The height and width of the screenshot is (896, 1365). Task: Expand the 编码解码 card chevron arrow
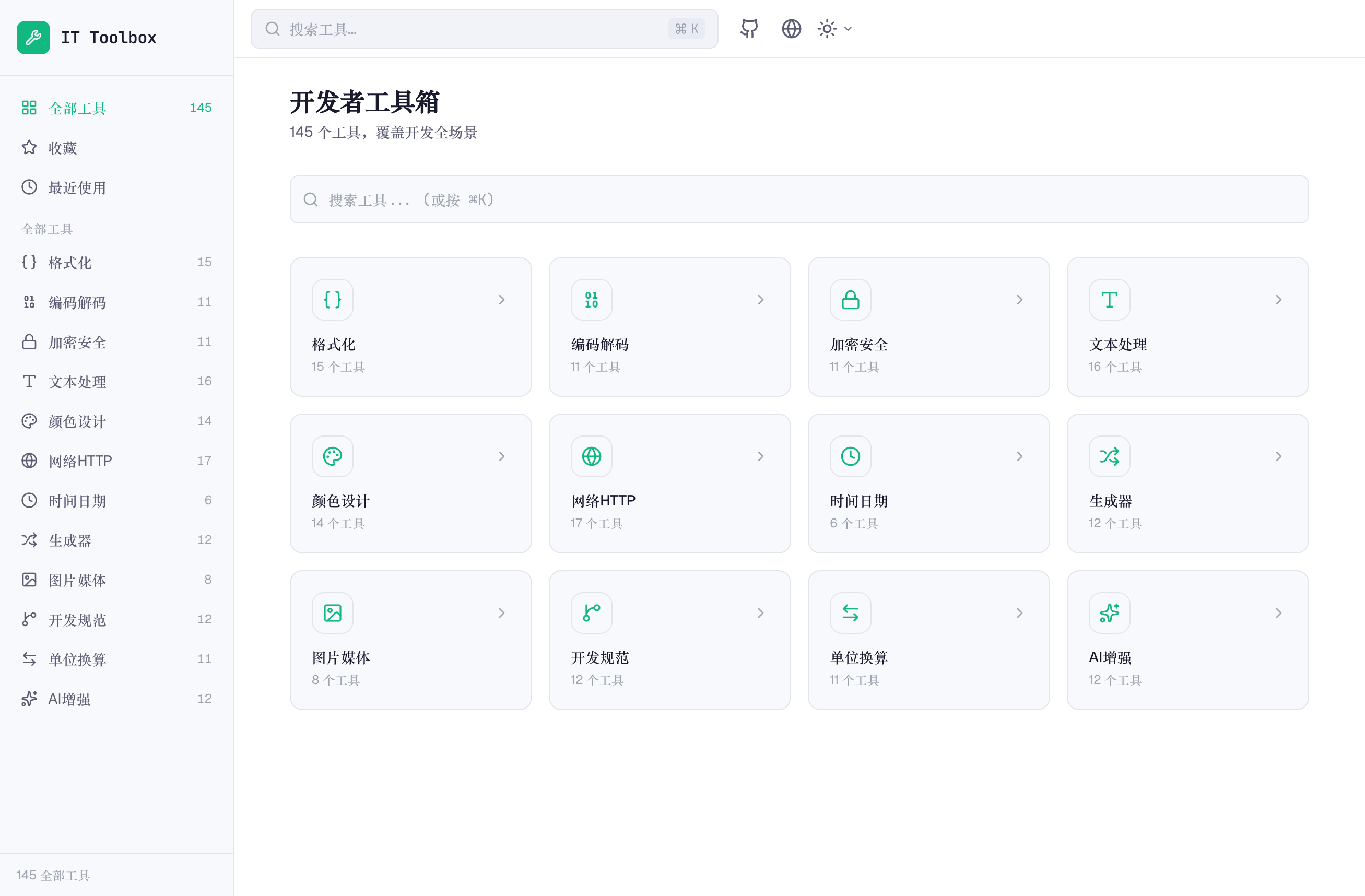[x=760, y=299]
